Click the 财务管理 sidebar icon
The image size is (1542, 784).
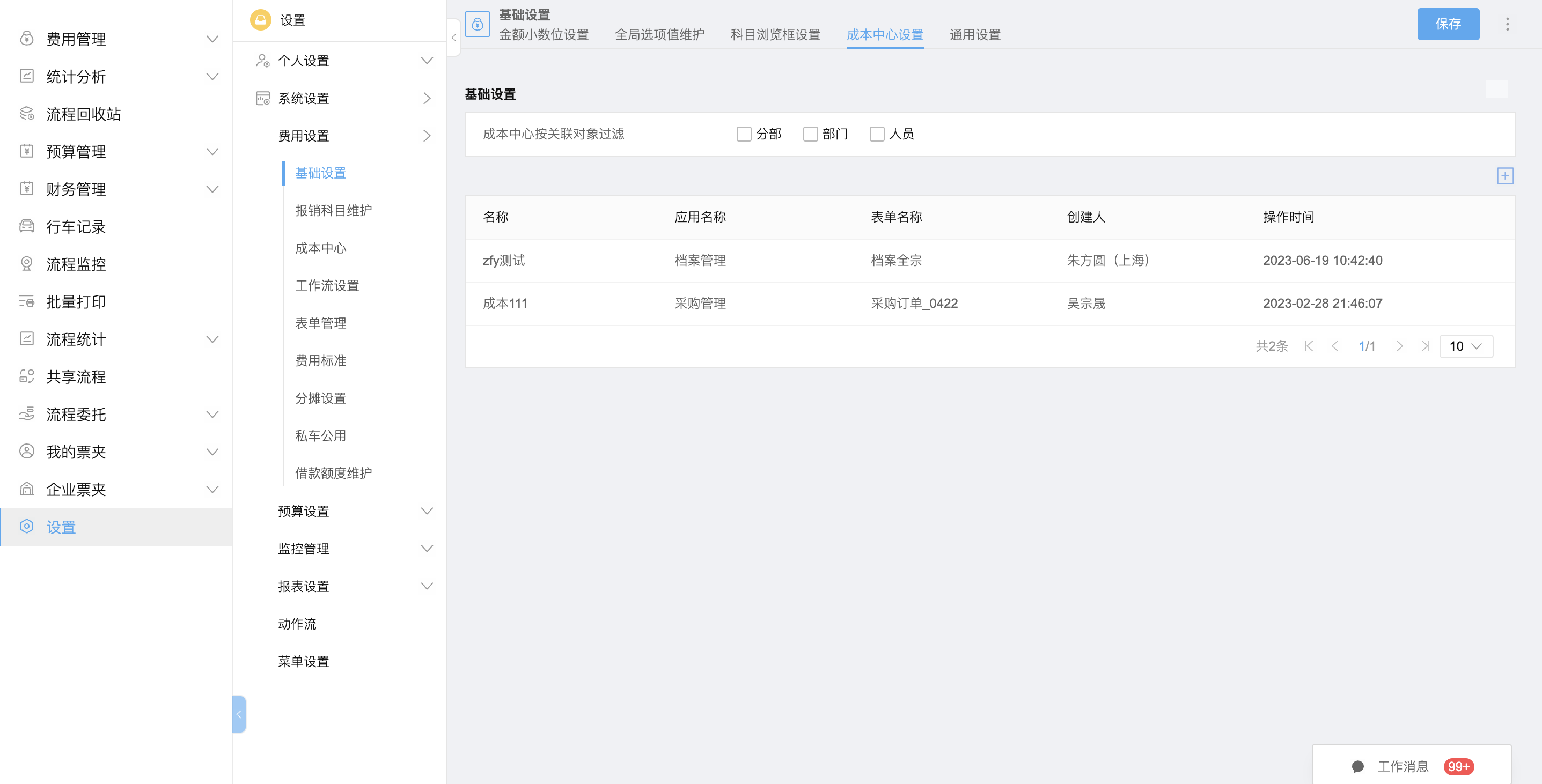26,189
